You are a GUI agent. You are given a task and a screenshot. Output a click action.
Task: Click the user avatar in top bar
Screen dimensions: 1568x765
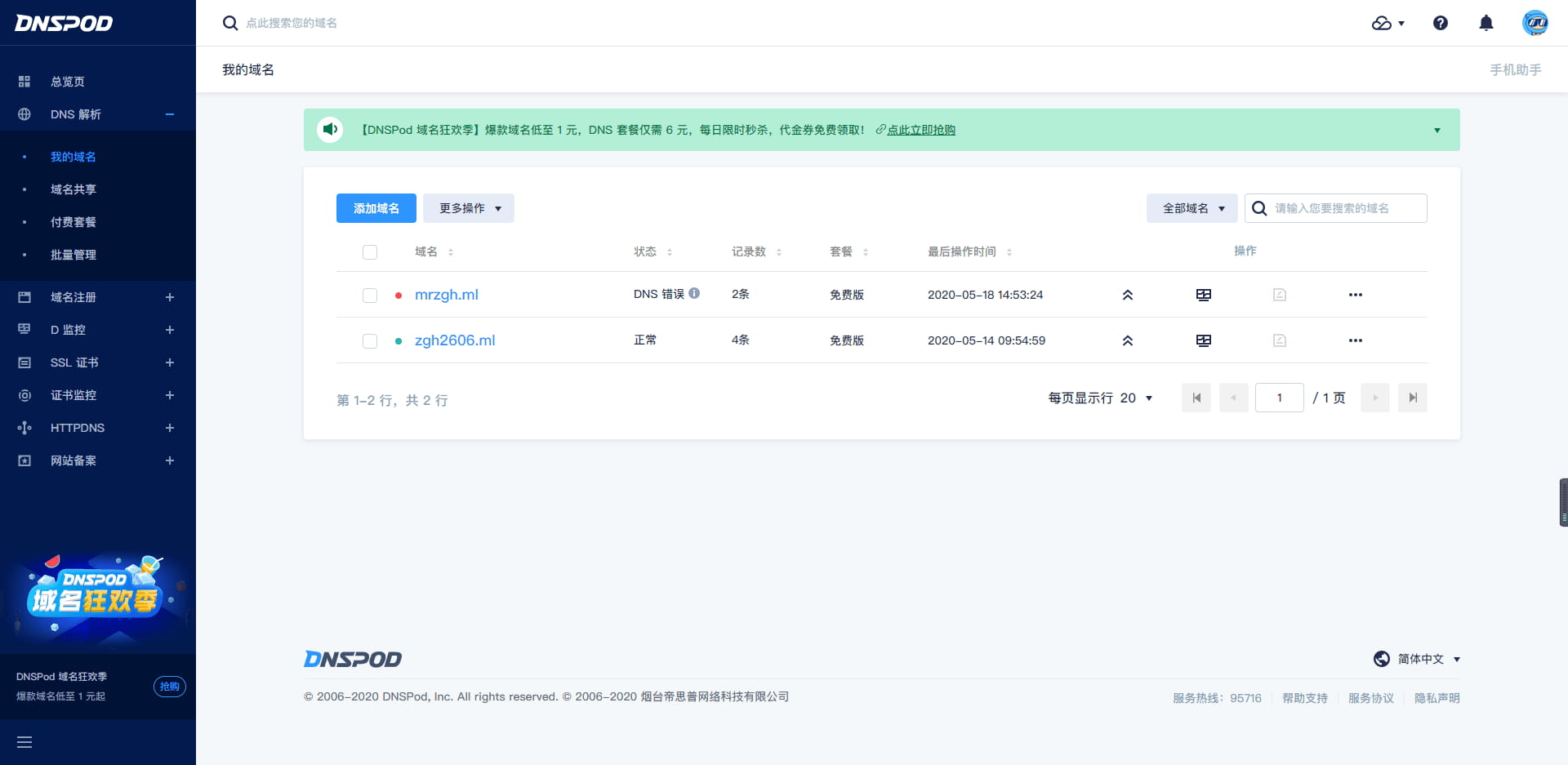pyautogui.click(x=1535, y=23)
